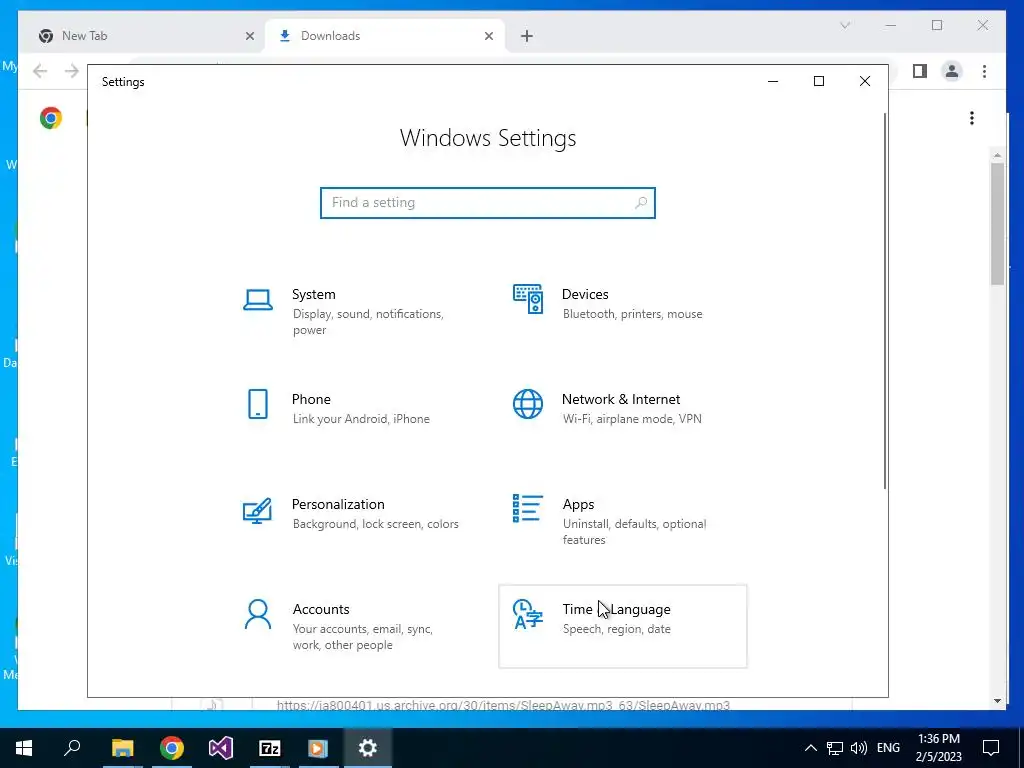Click Chrome's forward navigation arrow
The height and width of the screenshot is (768, 1024).
pos(72,71)
